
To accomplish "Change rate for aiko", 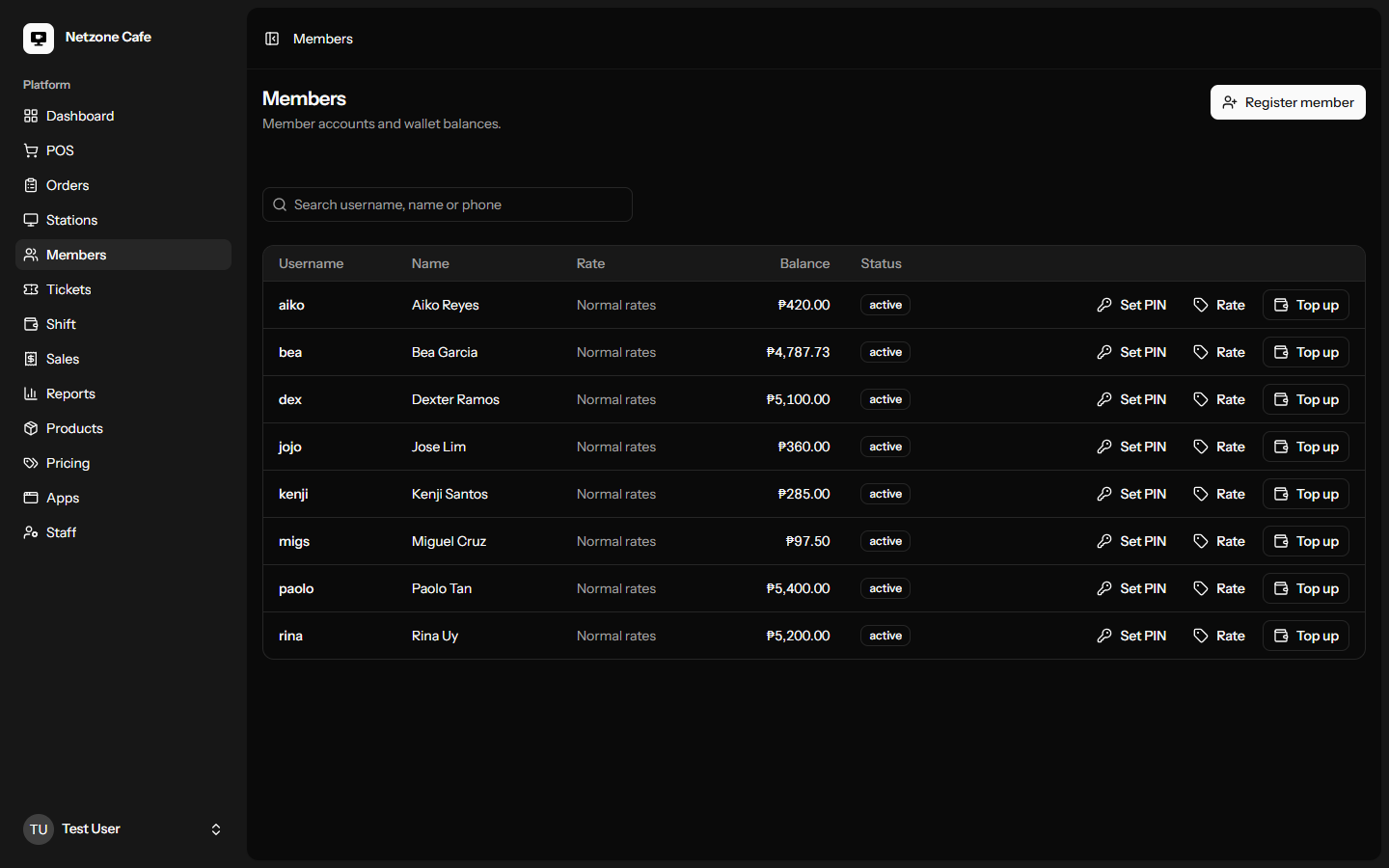I will (1219, 305).
